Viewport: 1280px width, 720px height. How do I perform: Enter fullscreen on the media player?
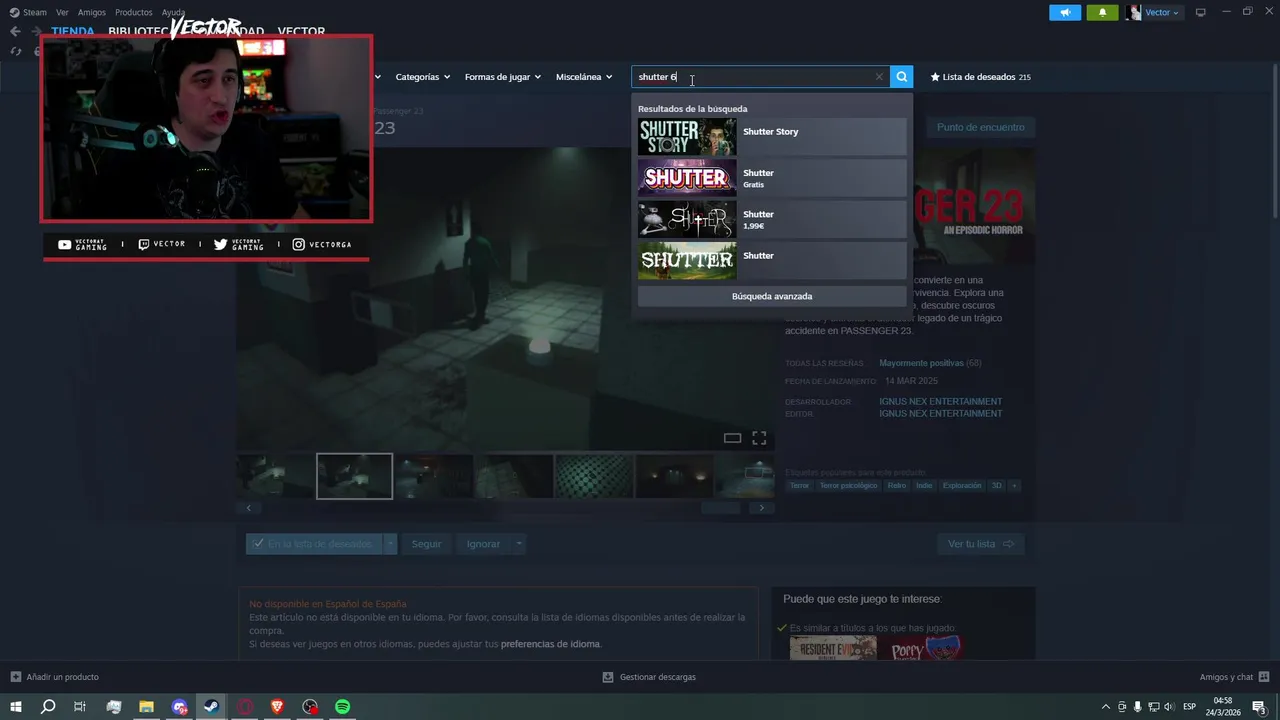click(759, 438)
